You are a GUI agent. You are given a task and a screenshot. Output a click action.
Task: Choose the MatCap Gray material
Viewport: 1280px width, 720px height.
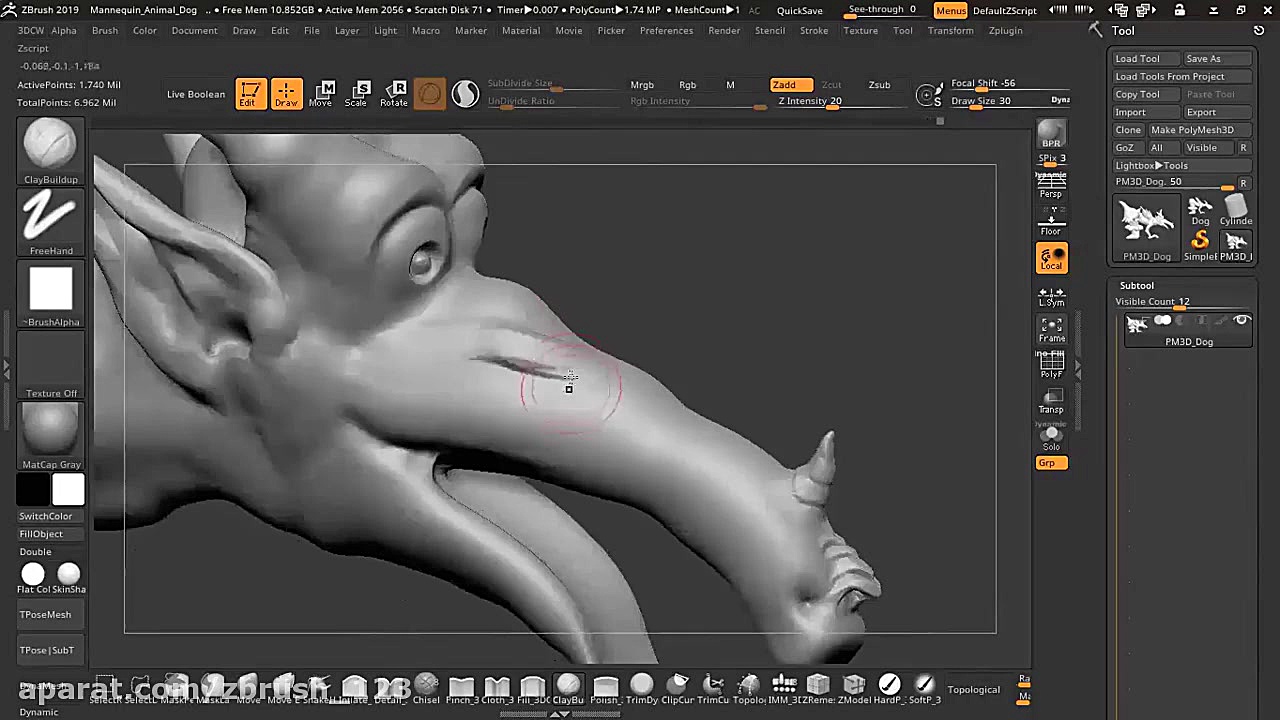click(50, 430)
